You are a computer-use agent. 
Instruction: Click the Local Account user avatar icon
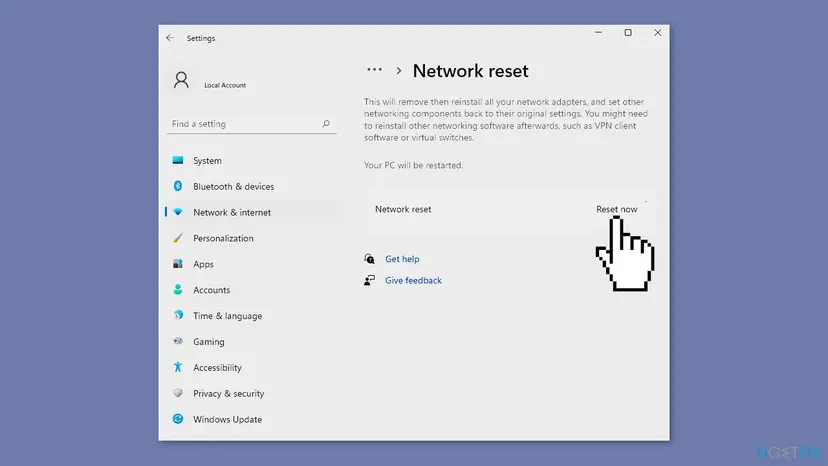(x=181, y=80)
